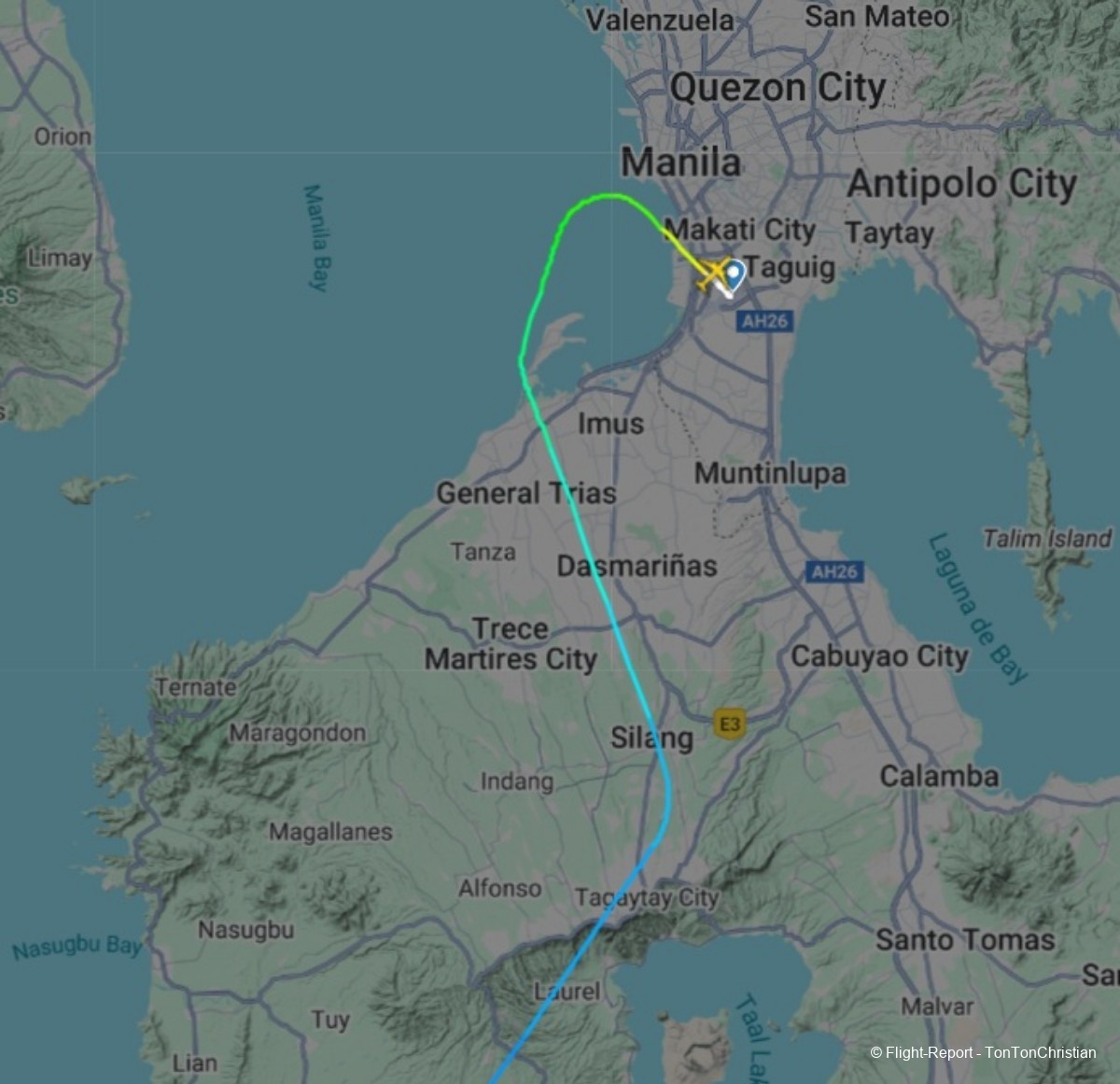1120x1084 pixels.
Task: Select the Quezon City label
Action: (778, 89)
